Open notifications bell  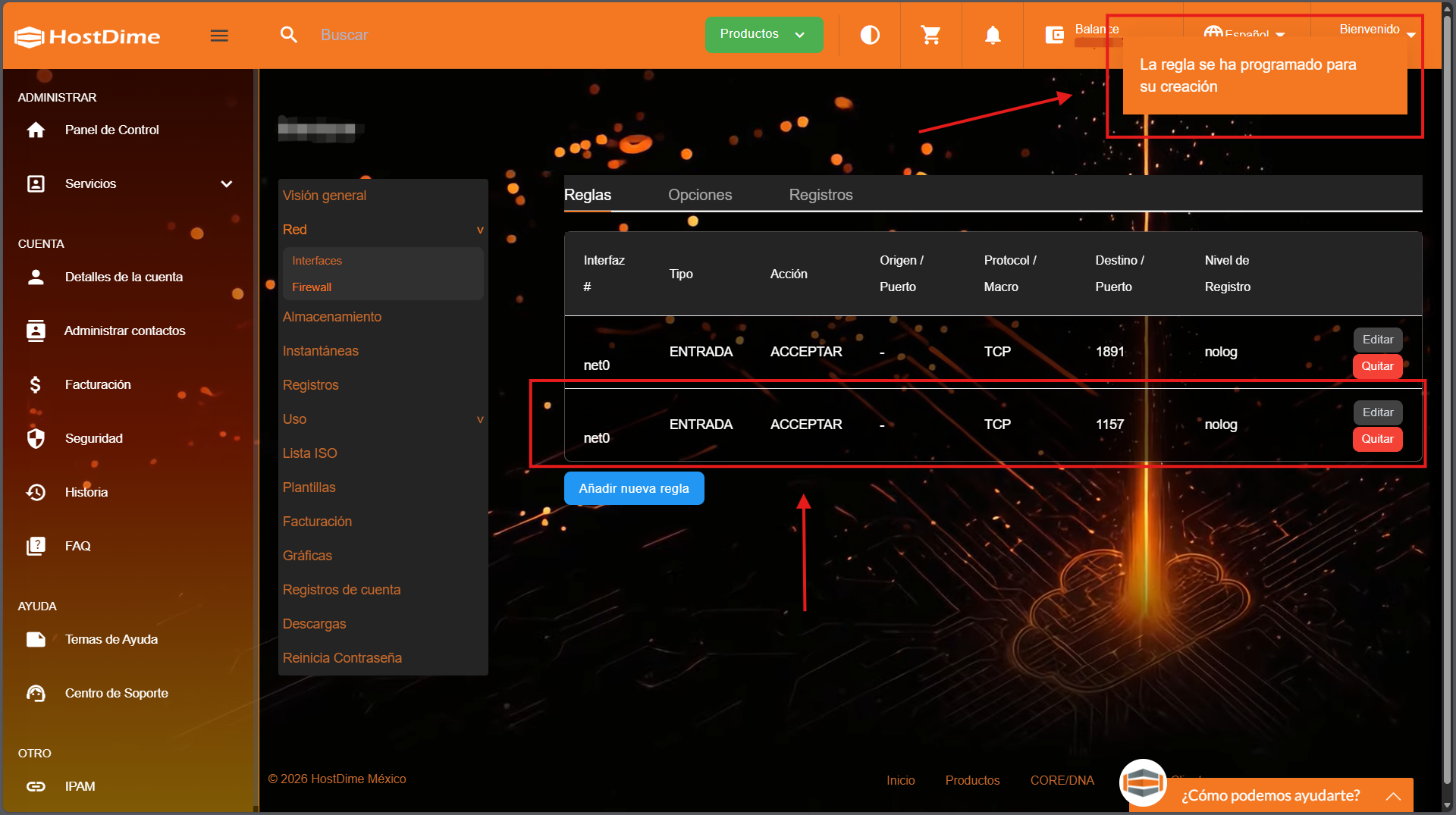coord(993,35)
